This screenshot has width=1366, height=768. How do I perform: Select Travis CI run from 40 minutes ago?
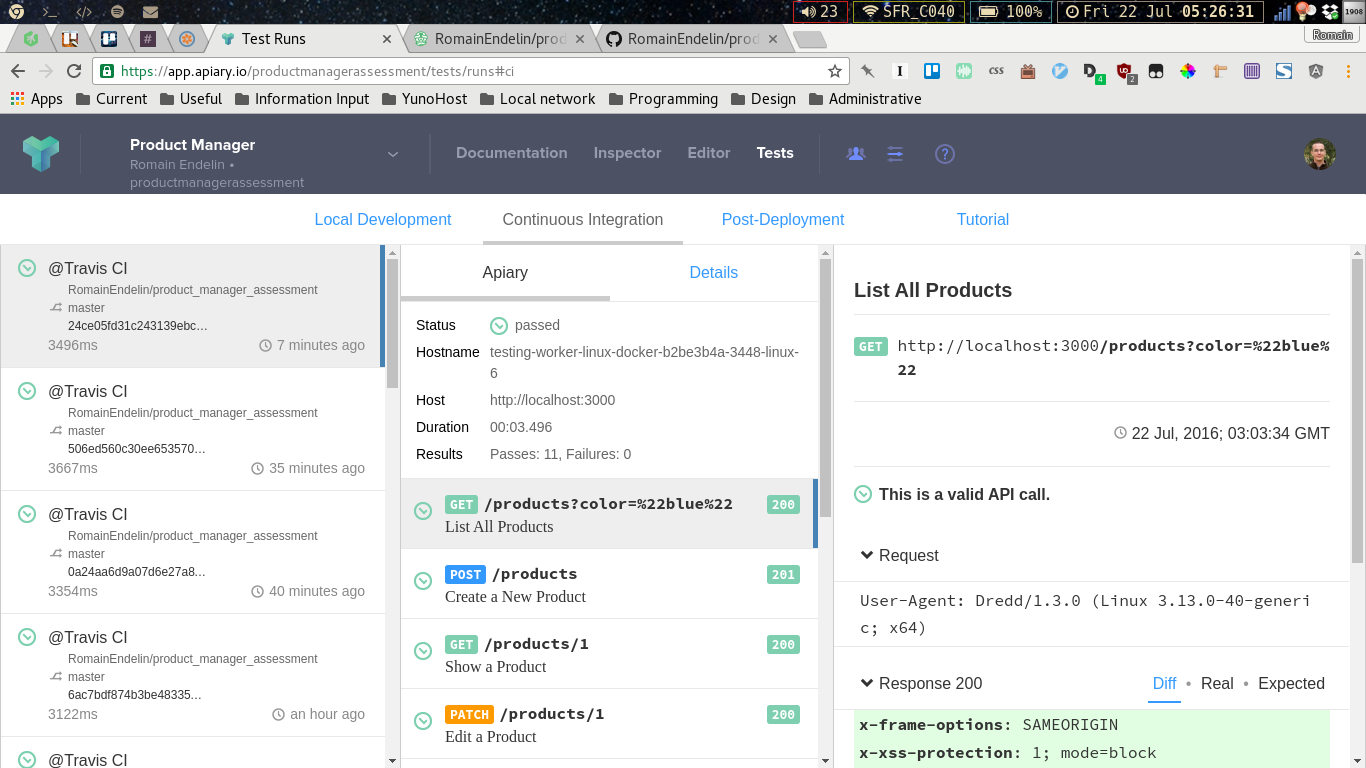tap(192, 552)
